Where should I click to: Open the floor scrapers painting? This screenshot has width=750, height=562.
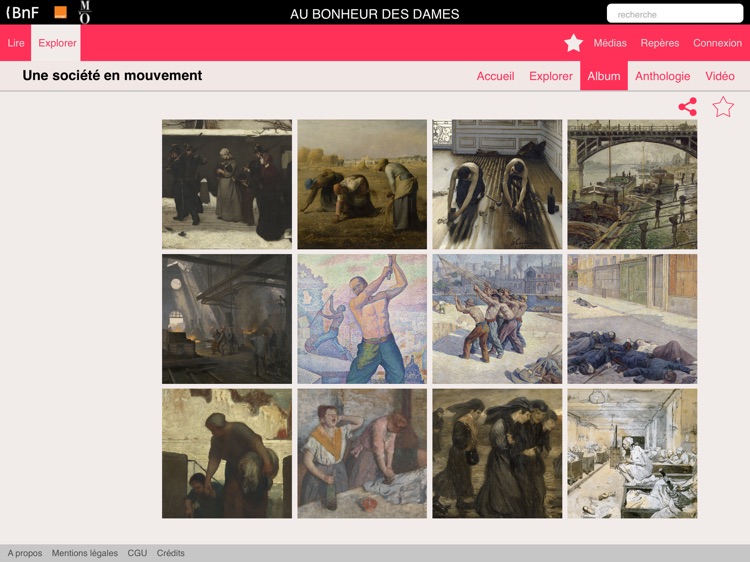coord(497,184)
